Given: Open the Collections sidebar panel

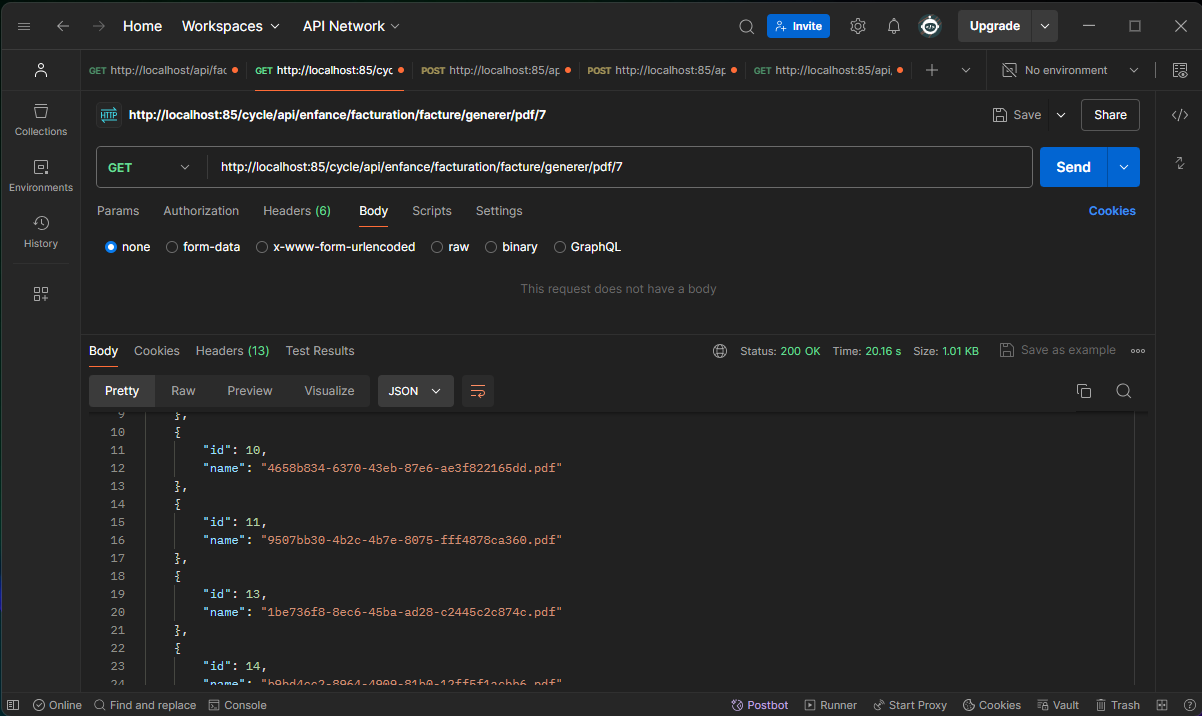Looking at the screenshot, I should pyautogui.click(x=41, y=119).
